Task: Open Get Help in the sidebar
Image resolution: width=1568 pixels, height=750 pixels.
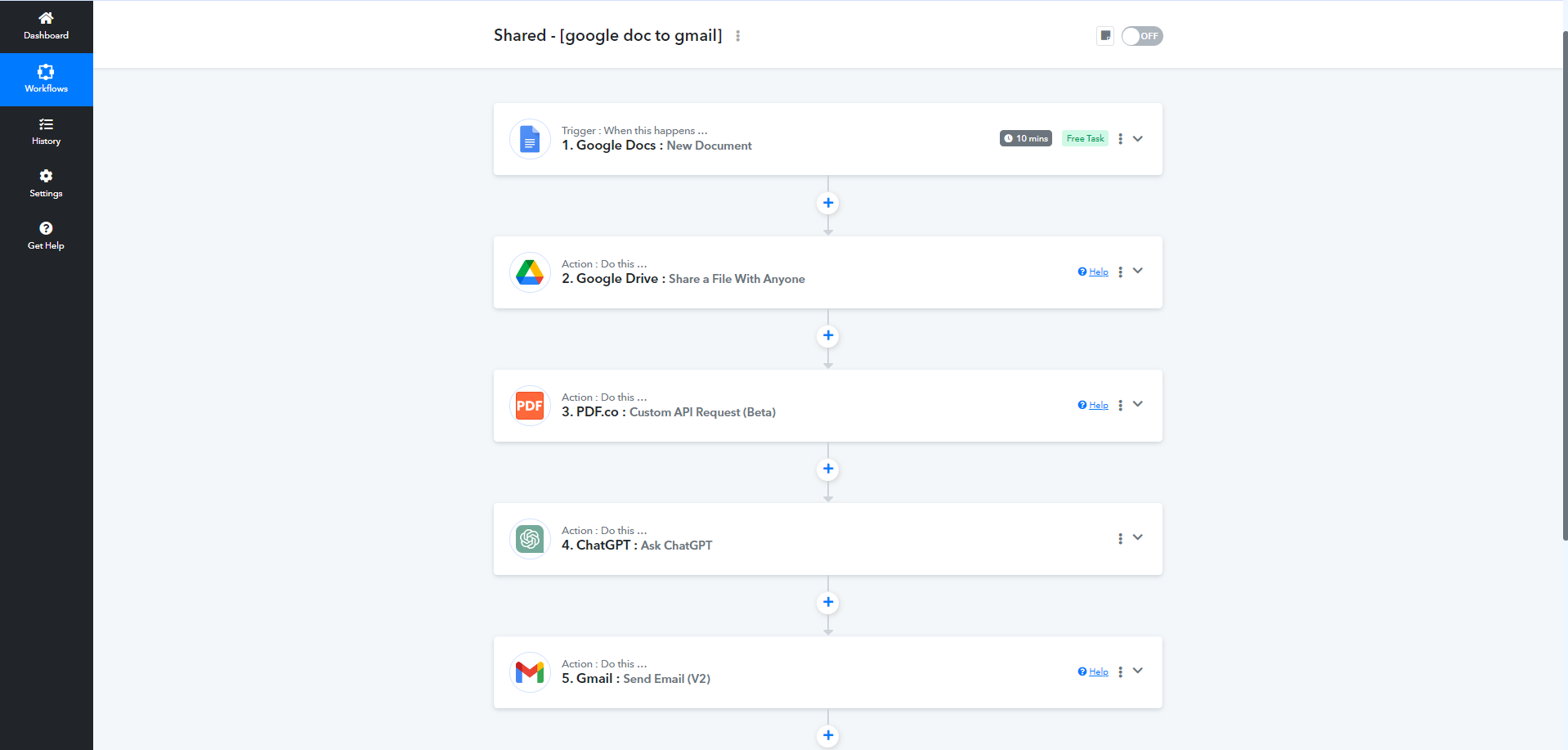Action: (x=46, y=236)
